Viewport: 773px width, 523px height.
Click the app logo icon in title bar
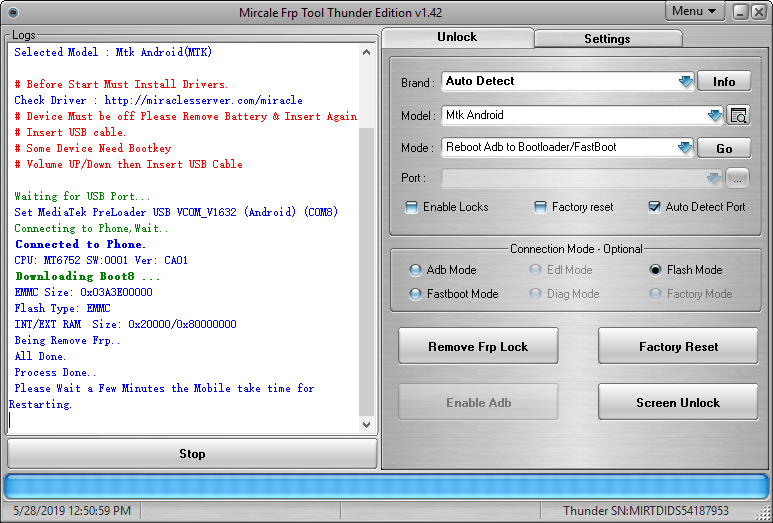pyautogui.click(x=13, y=12)
